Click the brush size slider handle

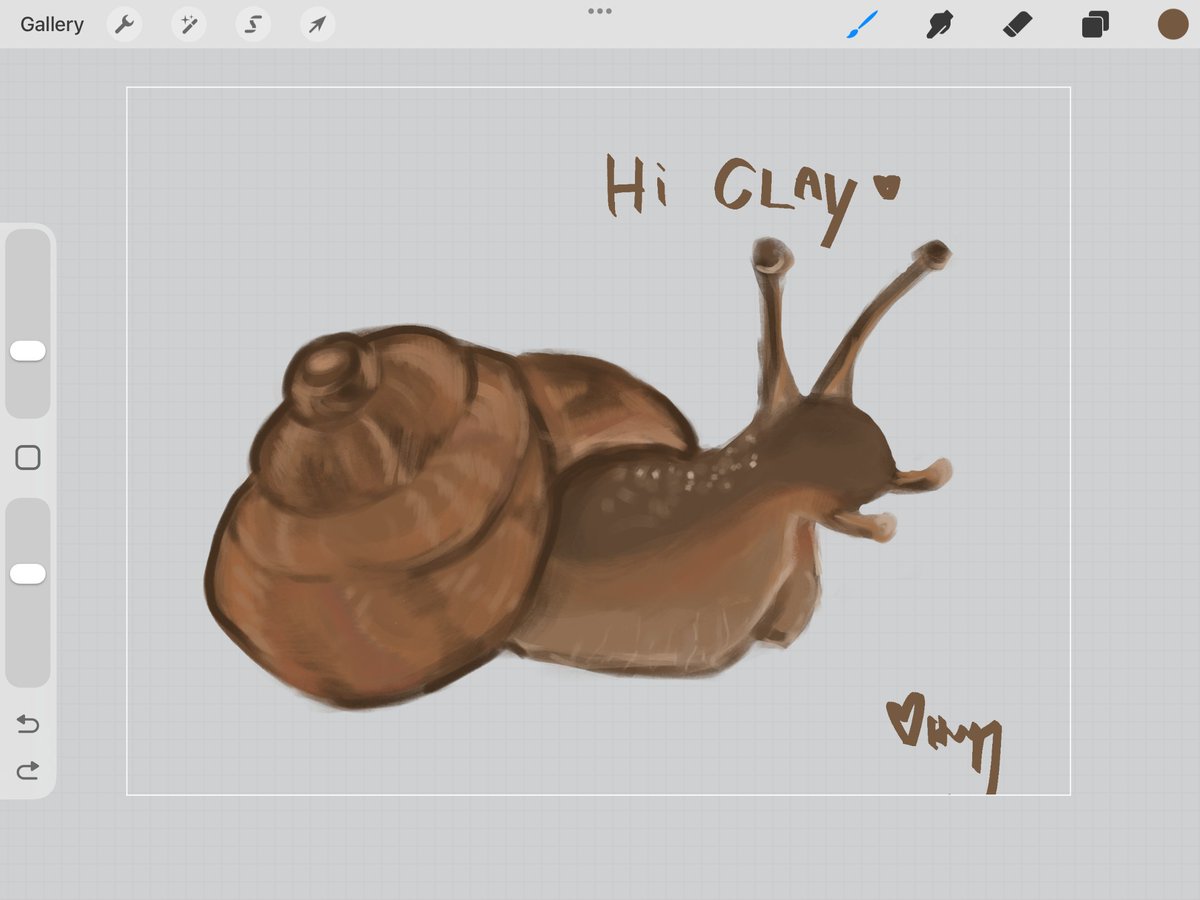(x=28, y=350)
